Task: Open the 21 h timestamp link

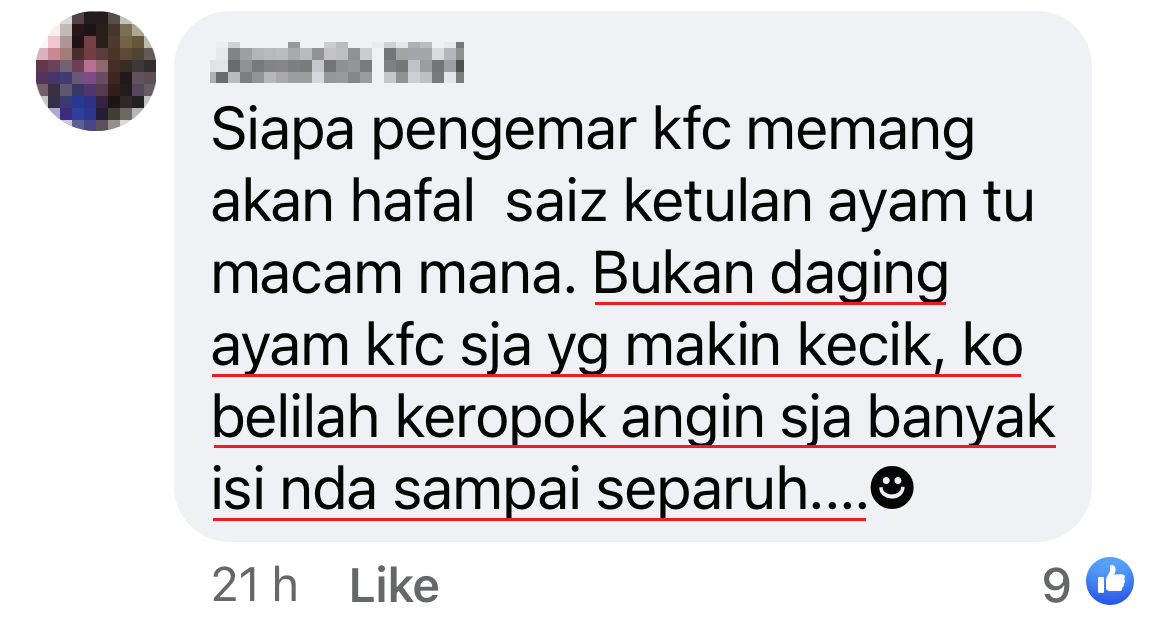Action: point(254,585)
